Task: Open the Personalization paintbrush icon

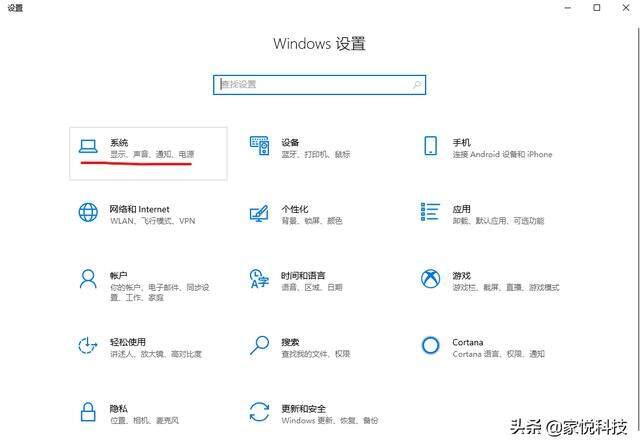Action: point(260,213)
